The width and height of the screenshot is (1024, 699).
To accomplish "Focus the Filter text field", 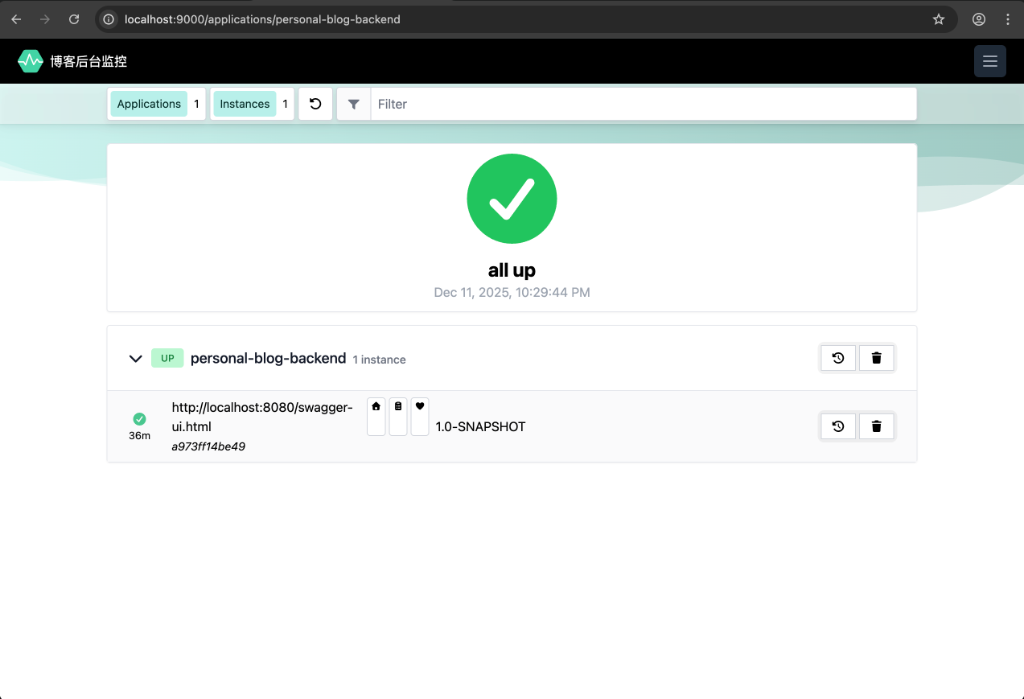I will coord(640,104).
